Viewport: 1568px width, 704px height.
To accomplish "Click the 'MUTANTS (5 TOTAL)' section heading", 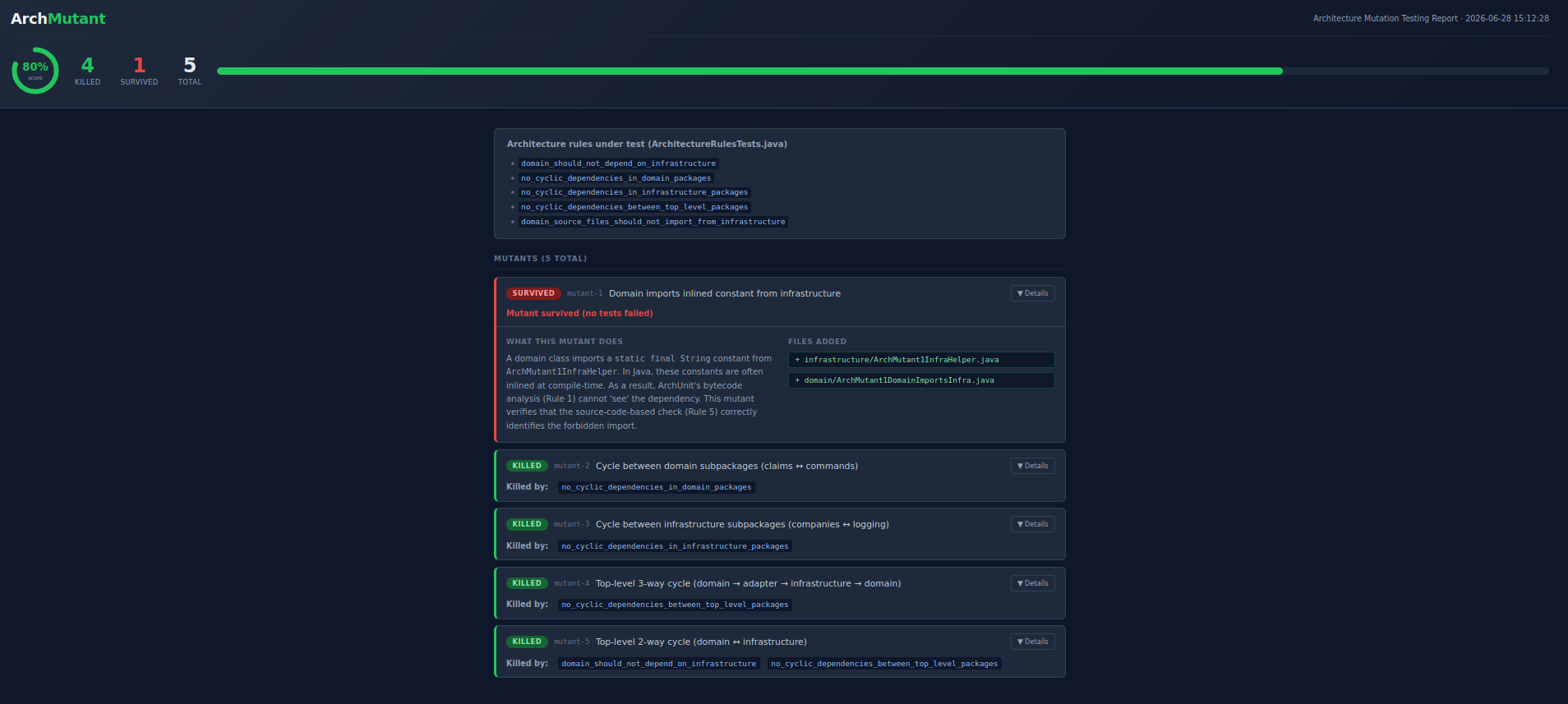I will [541, 259].
